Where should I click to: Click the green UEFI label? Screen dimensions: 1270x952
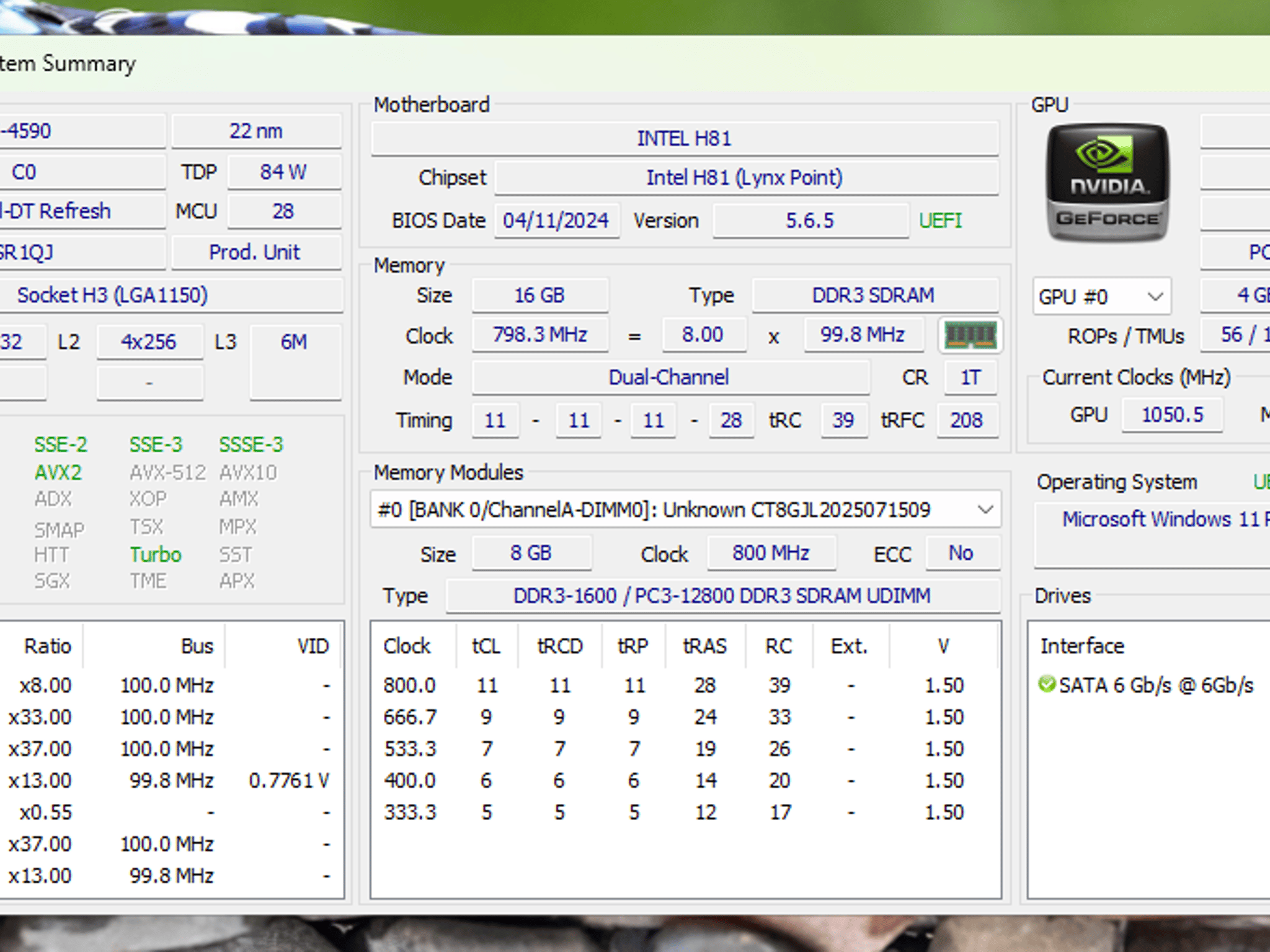[x=940, y=221]
